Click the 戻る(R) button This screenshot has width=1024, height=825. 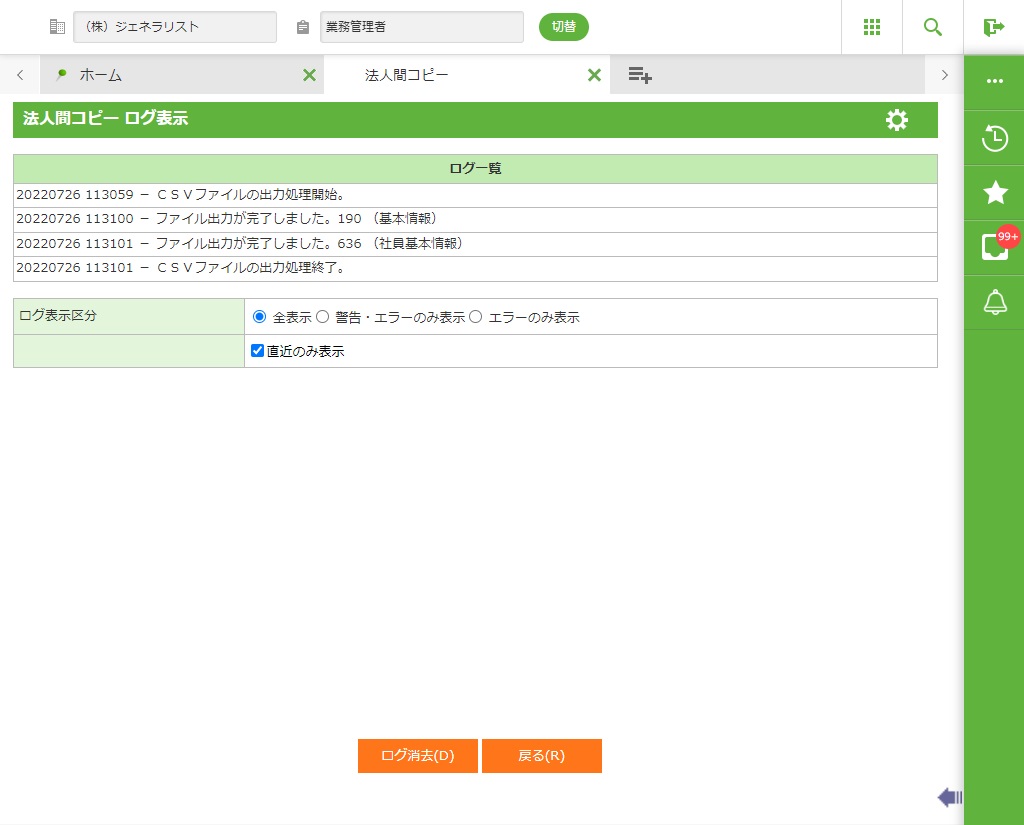(541, 756)
